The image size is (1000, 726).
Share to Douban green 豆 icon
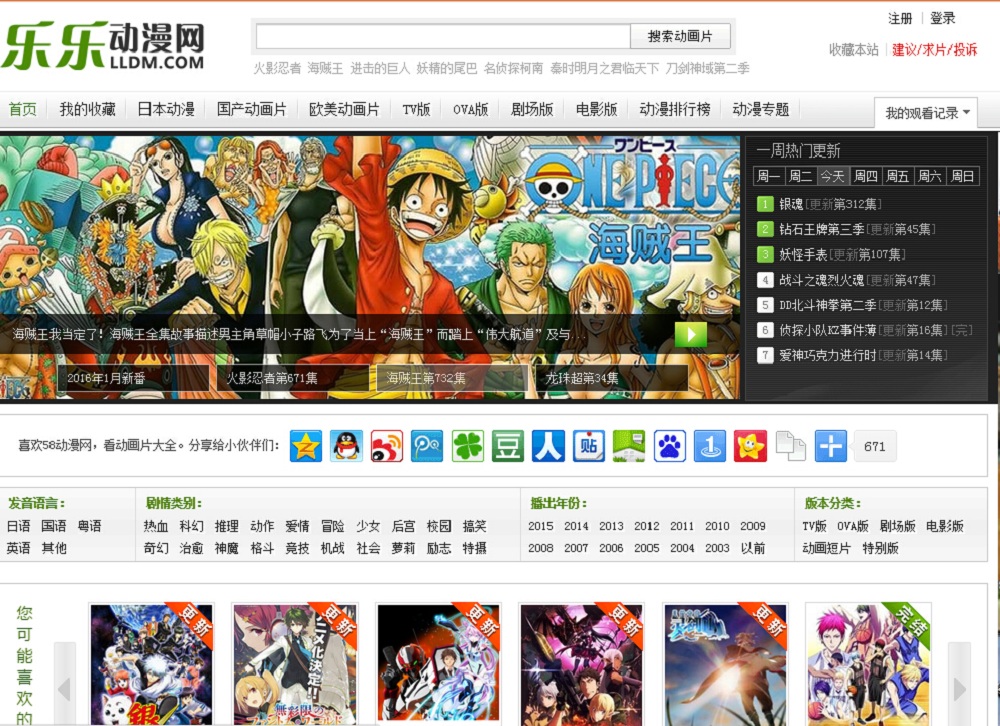click(x=508, y=445)
